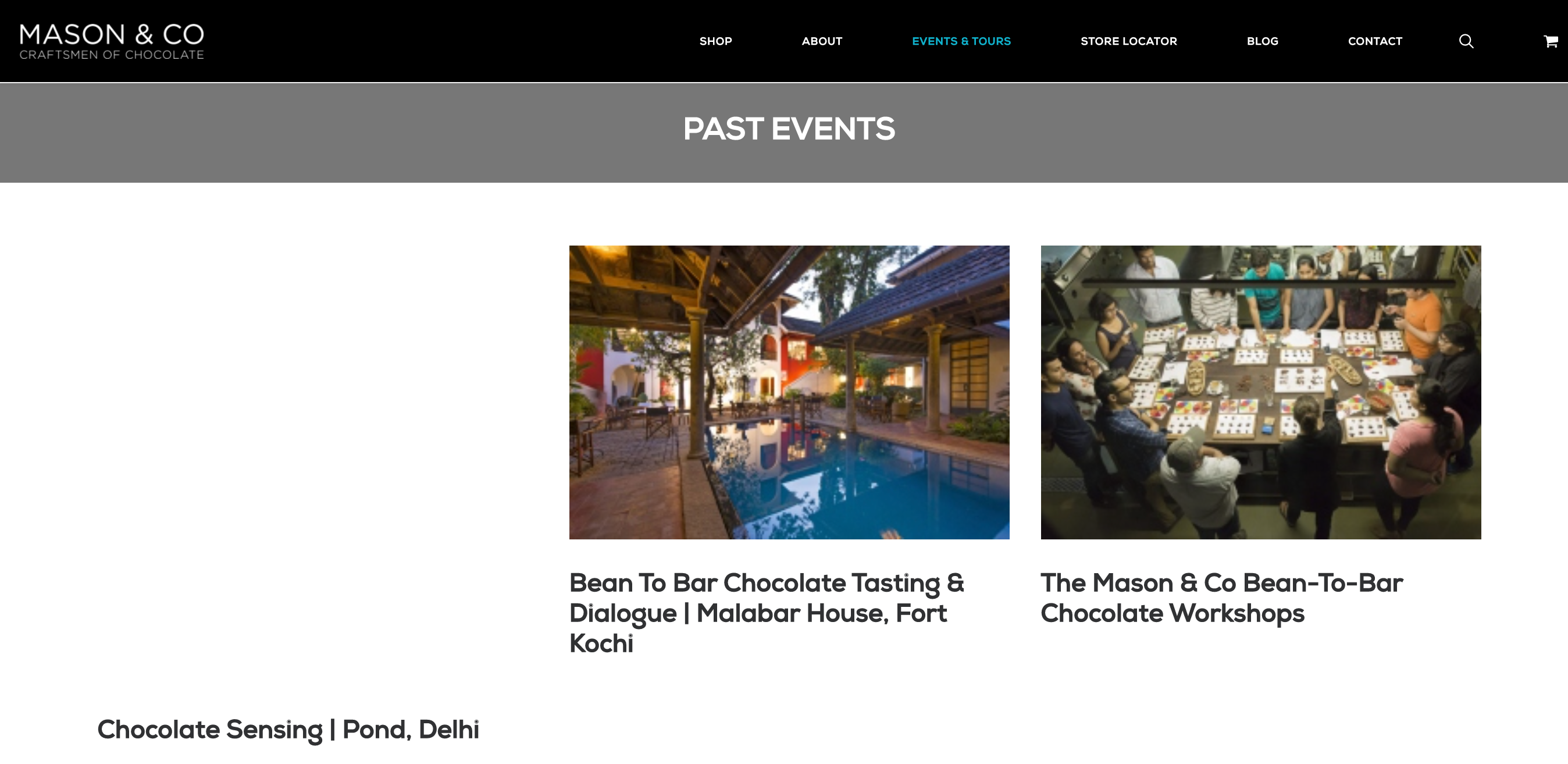Click the gray Past Events banner background

pos(304,133)
